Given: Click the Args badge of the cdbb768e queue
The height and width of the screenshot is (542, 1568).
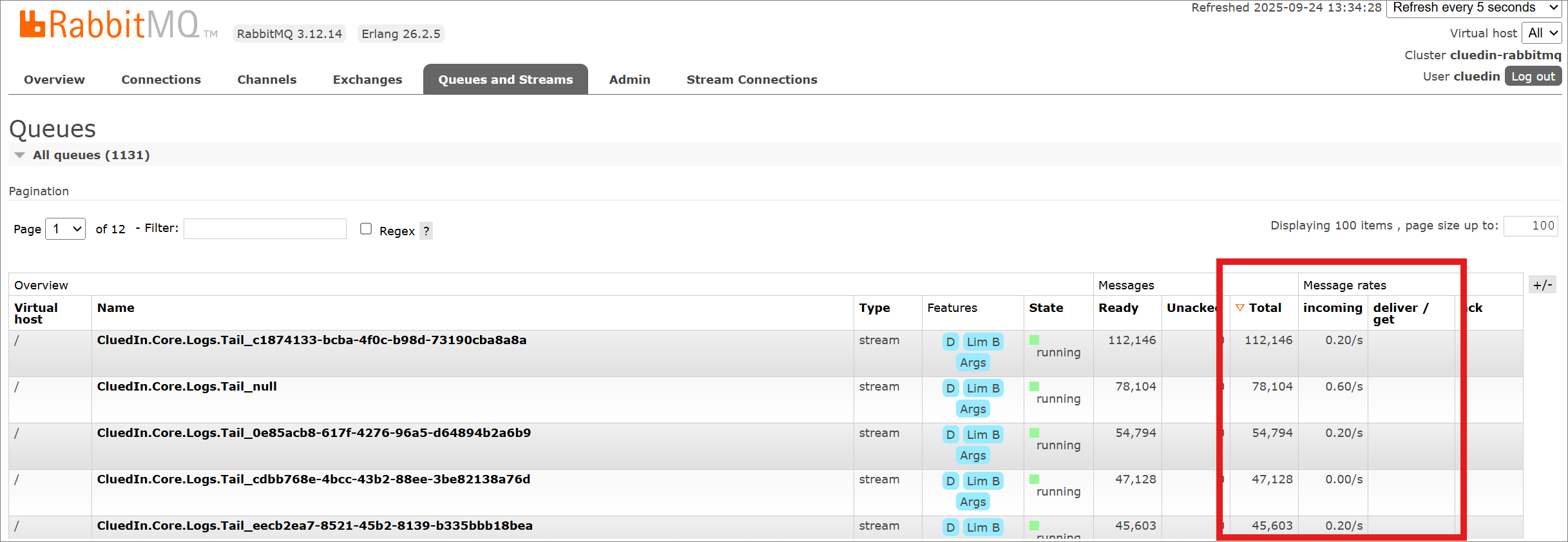Looking at the screenshot, I should click(972, 502).
